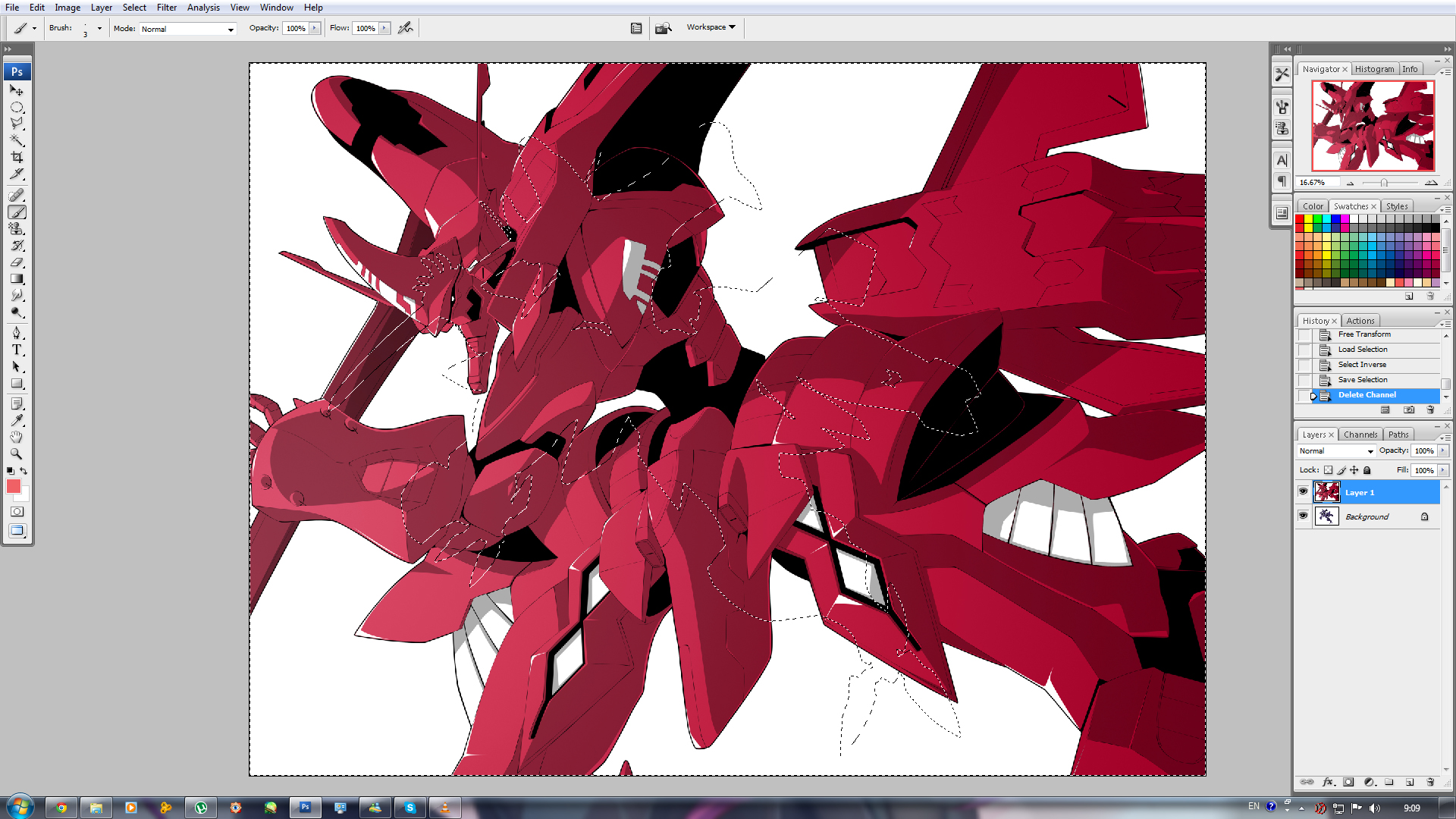Select the Hand tool

click(x=17, y=438)
